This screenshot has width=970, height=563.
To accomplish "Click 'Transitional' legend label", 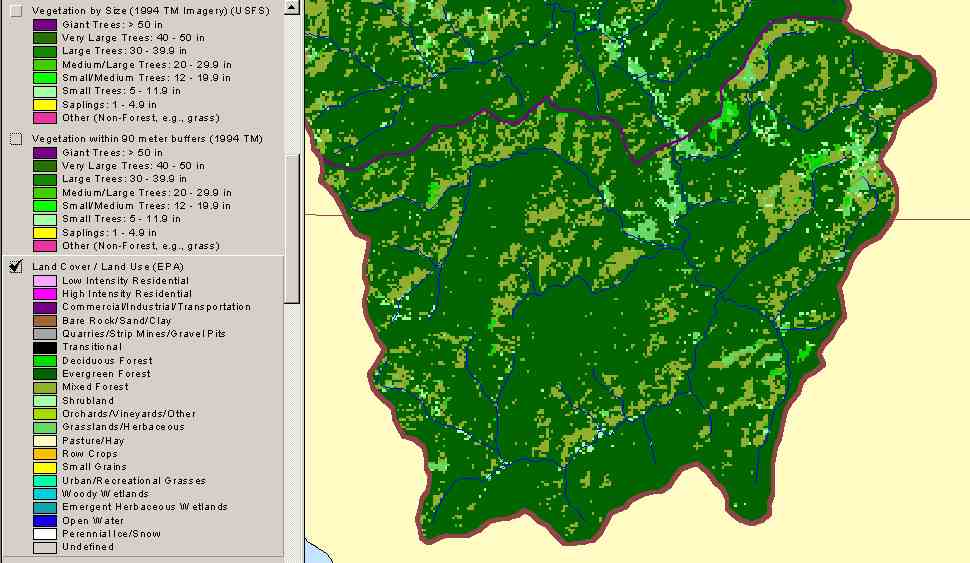I will tap(92, 347).
